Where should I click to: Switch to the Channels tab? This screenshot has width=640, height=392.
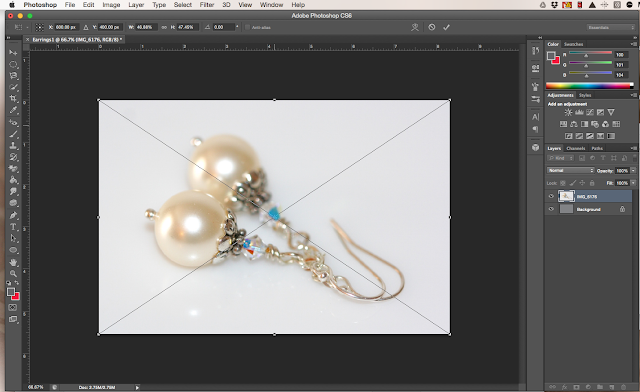pyautogui.click(x=576, y=148)
